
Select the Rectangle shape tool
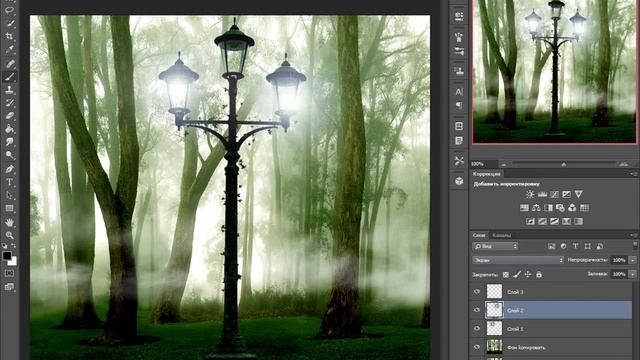pyautogui.click(x=9, y=208)
